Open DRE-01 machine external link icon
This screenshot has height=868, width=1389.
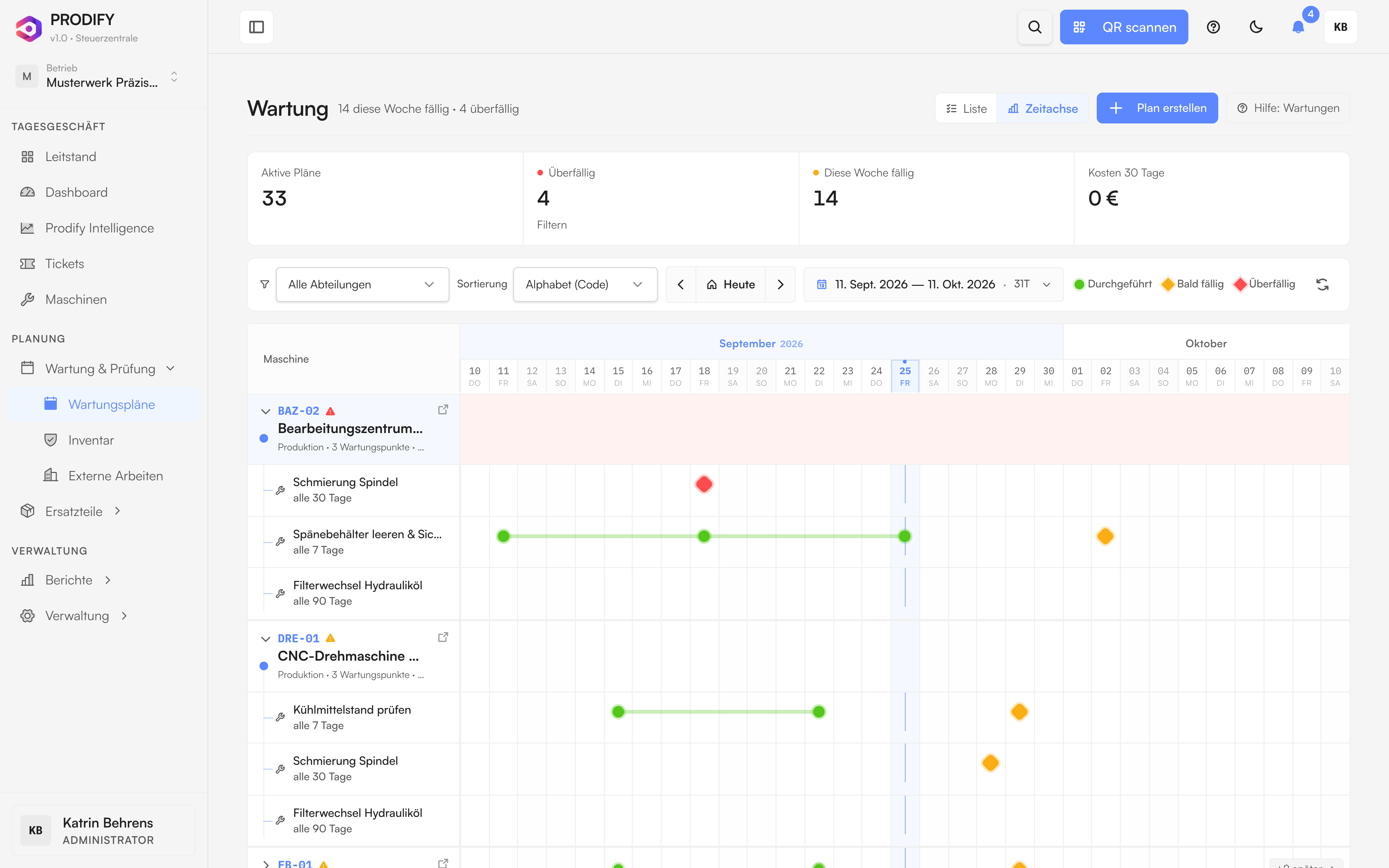click(442, 637)
